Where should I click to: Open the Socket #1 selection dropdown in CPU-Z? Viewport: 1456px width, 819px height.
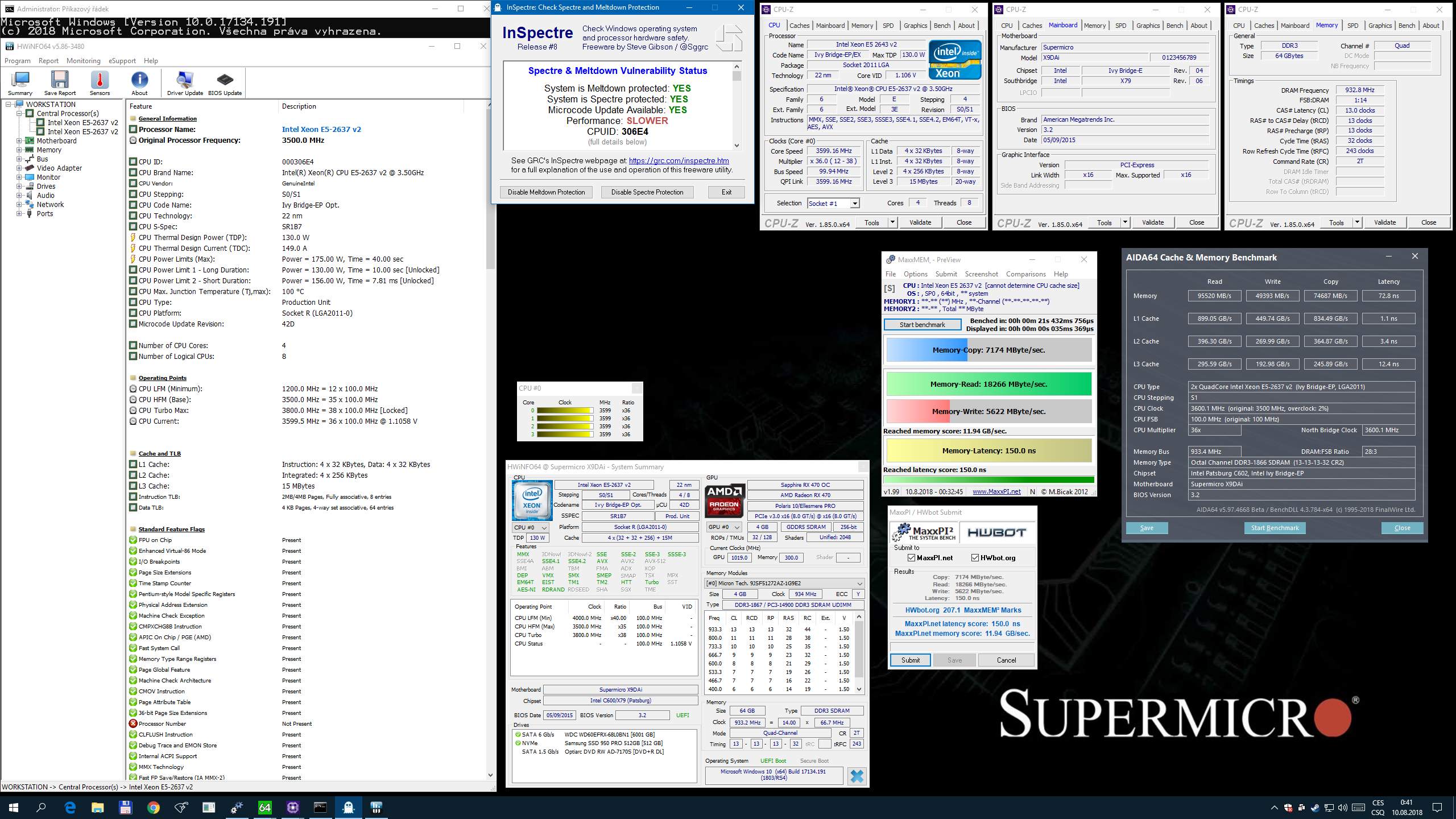855,204
